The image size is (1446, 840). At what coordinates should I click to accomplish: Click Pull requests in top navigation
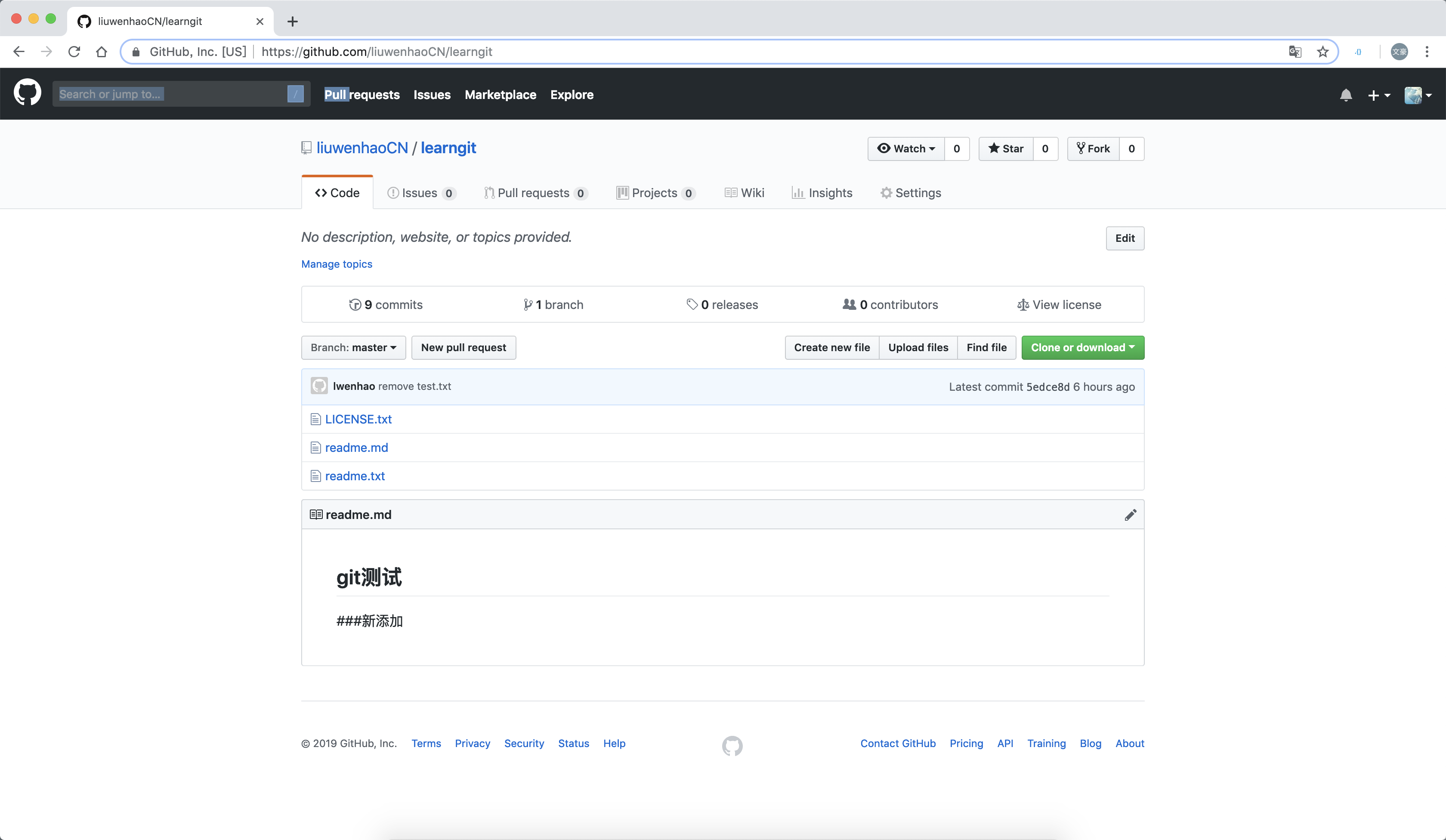click(362, 95)
